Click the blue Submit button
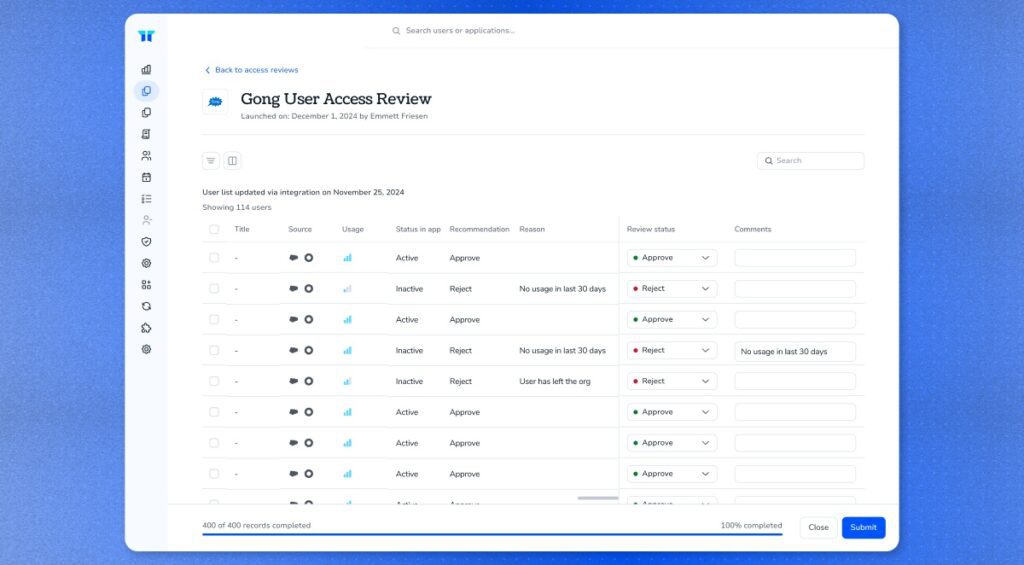The image size is (1024, 565). [x=863, y=528]
